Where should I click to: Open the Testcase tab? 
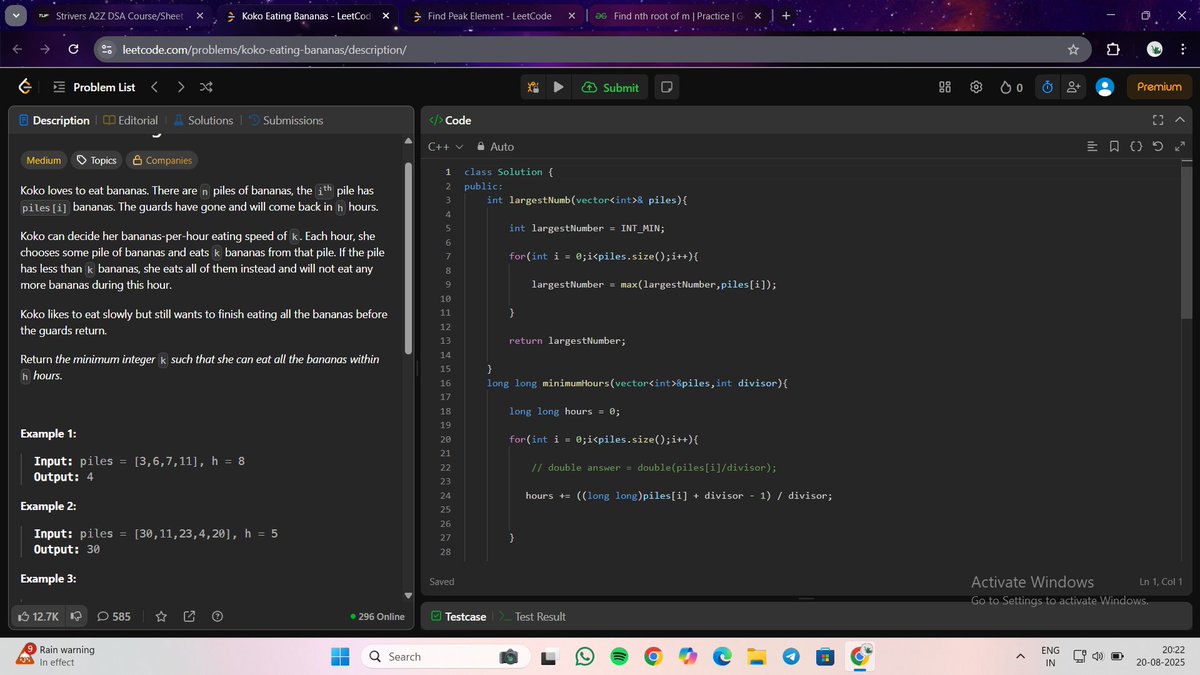458,616
